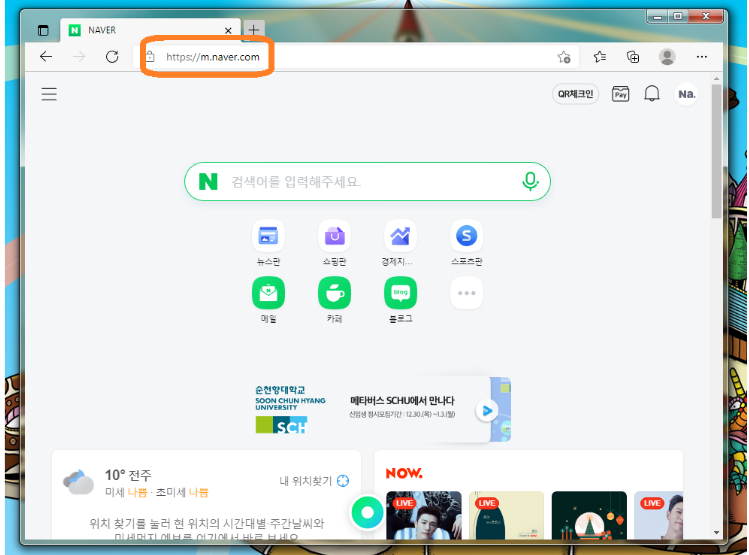
Task: Open the browser profile avatar
Action: pos(667,57)
